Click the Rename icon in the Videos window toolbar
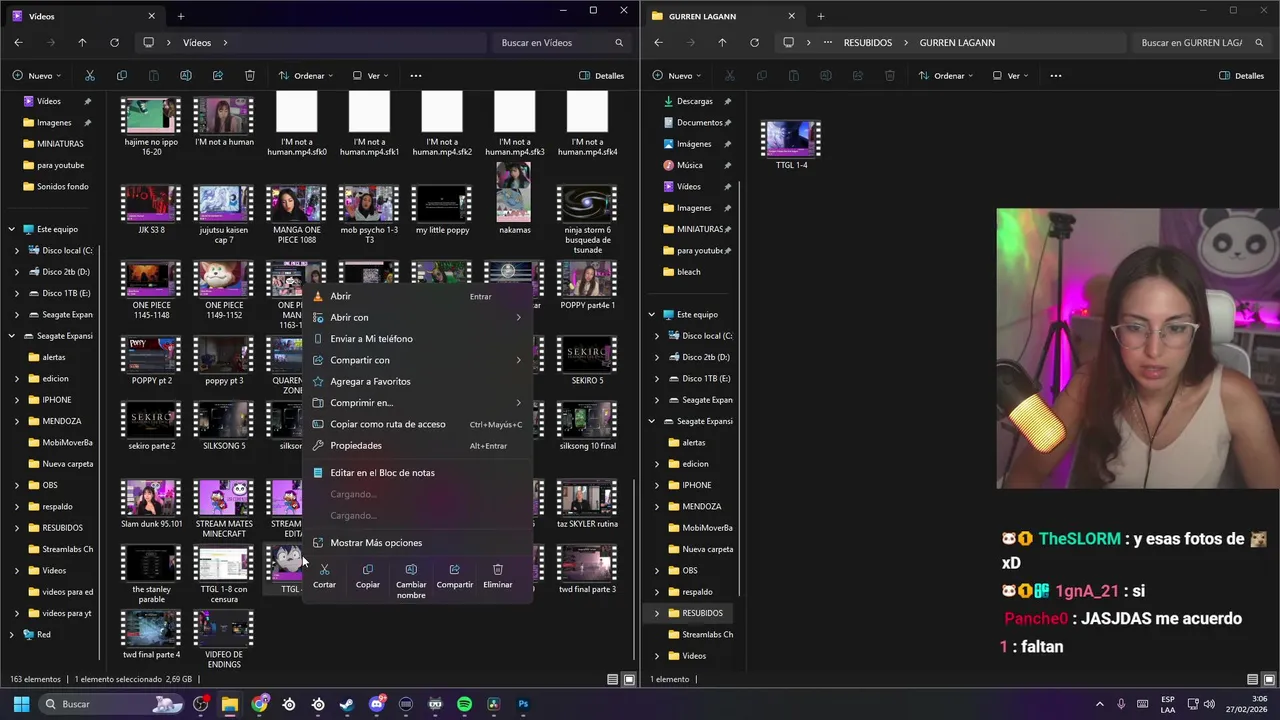Viewport: 1280px width, 720px height. tap(185, 76)
